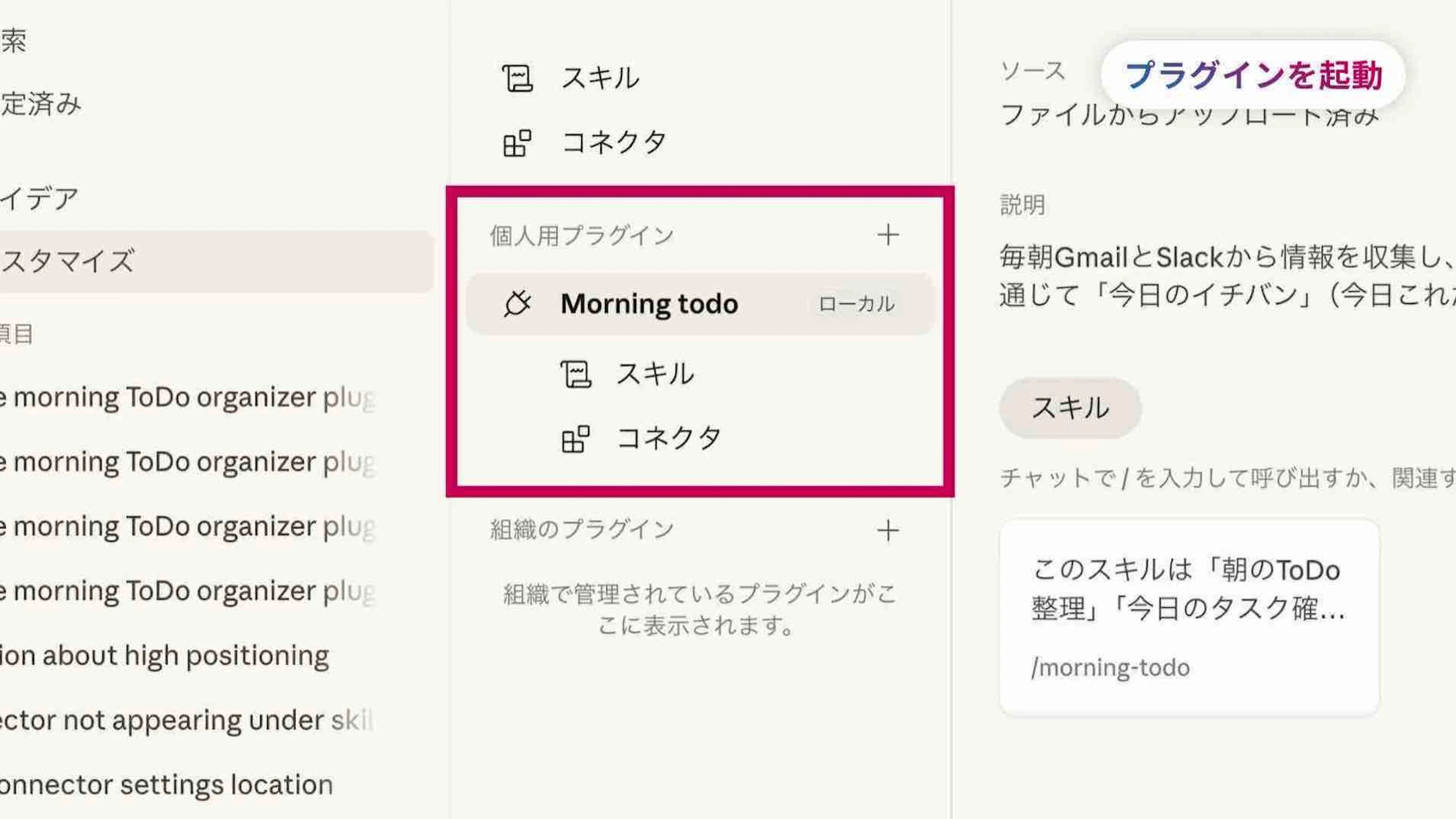The image size is (1456, 819).
Task: Click the top コネクタ blocks icon
Action: tap(516, 143)
